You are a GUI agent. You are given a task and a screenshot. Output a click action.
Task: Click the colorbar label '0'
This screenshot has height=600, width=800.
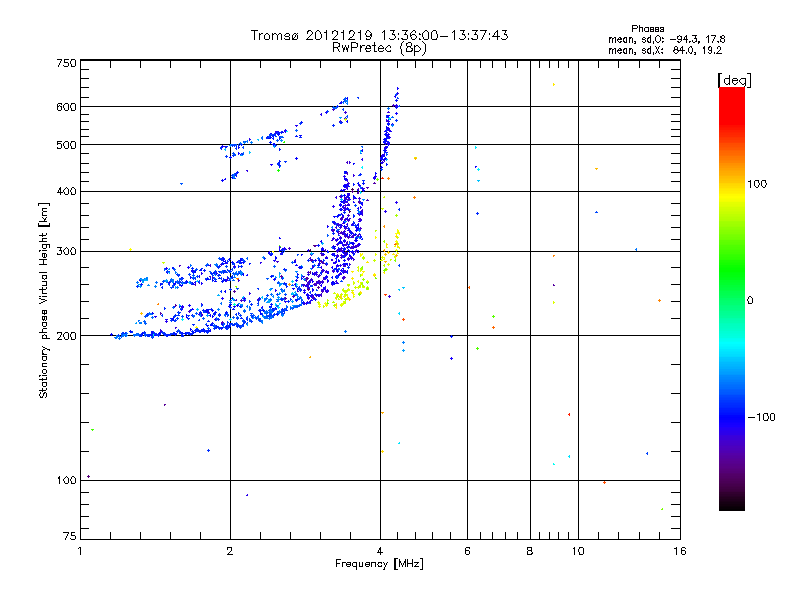pos(750,301)
